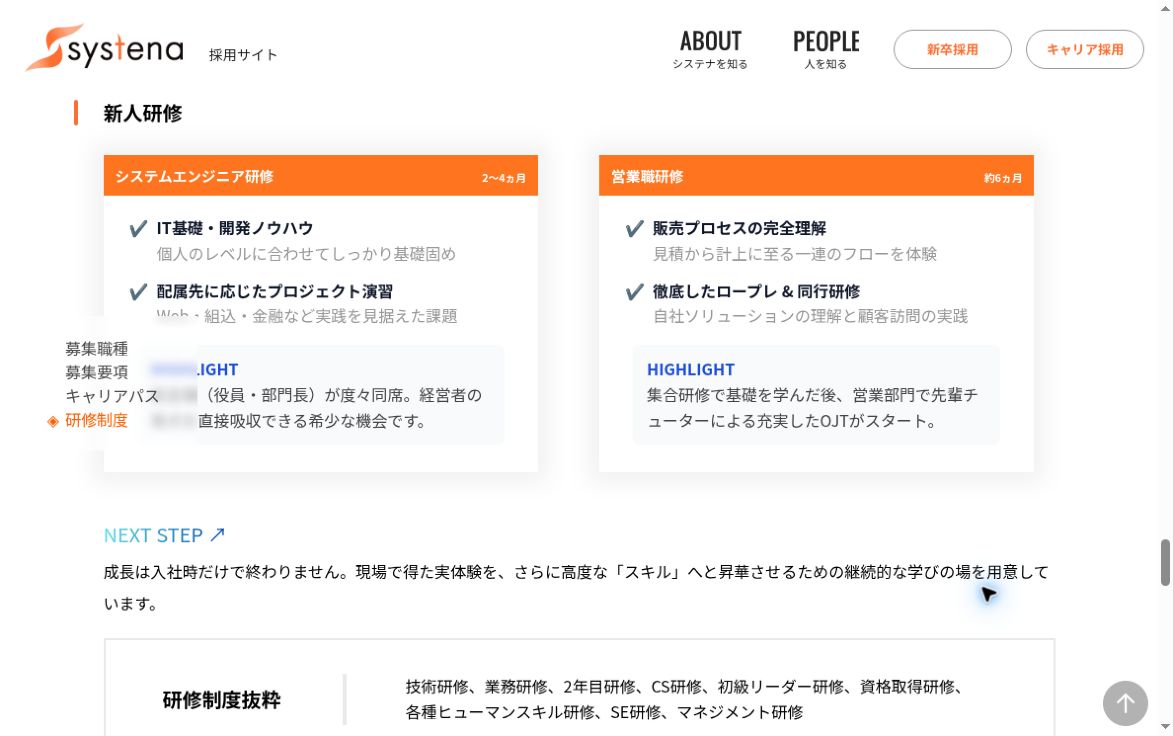This screenshot has height=736, width=1173.
Task: Go to 募集職種 section
Action: click(97, 349)
